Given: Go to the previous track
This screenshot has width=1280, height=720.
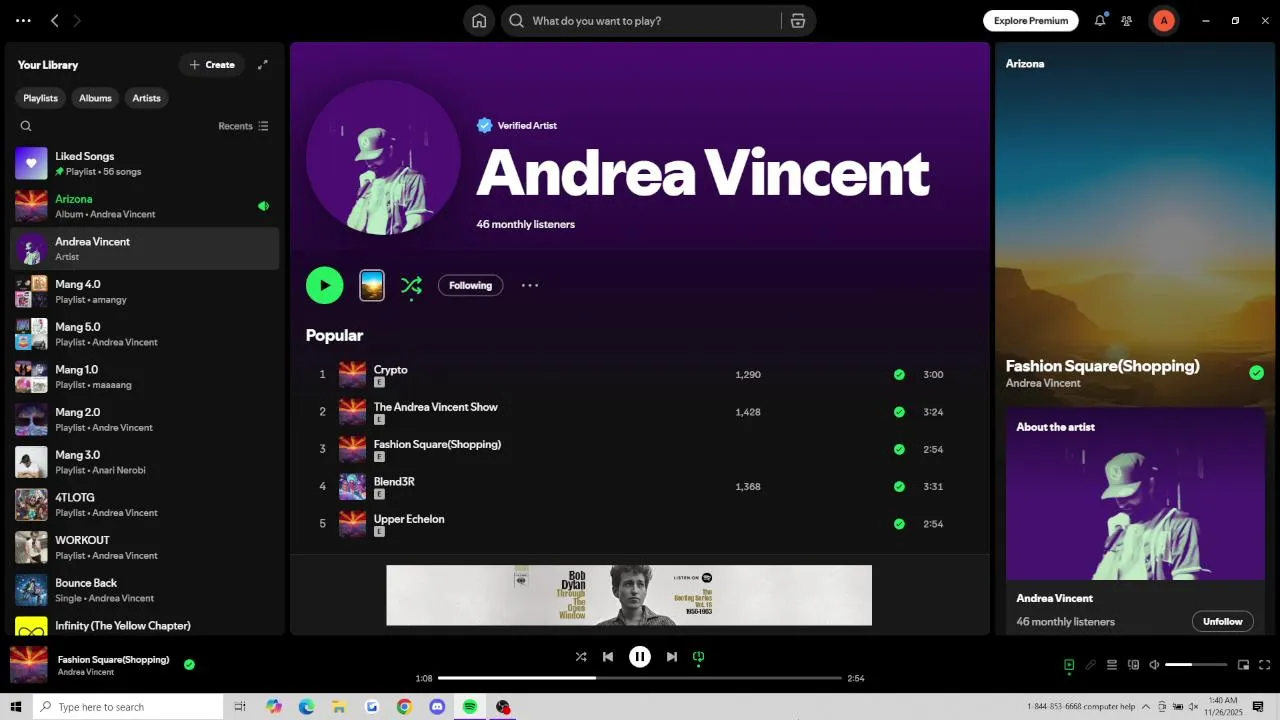Looking at the screenshot, I should (x=608, y=657).
